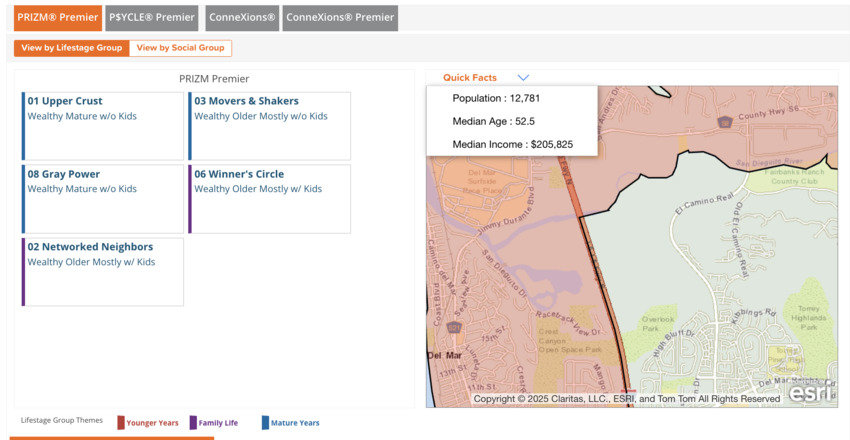Click the Claritas copyright notice on map
The width and height of the screenshot is (850, 440).
[627, 399]
